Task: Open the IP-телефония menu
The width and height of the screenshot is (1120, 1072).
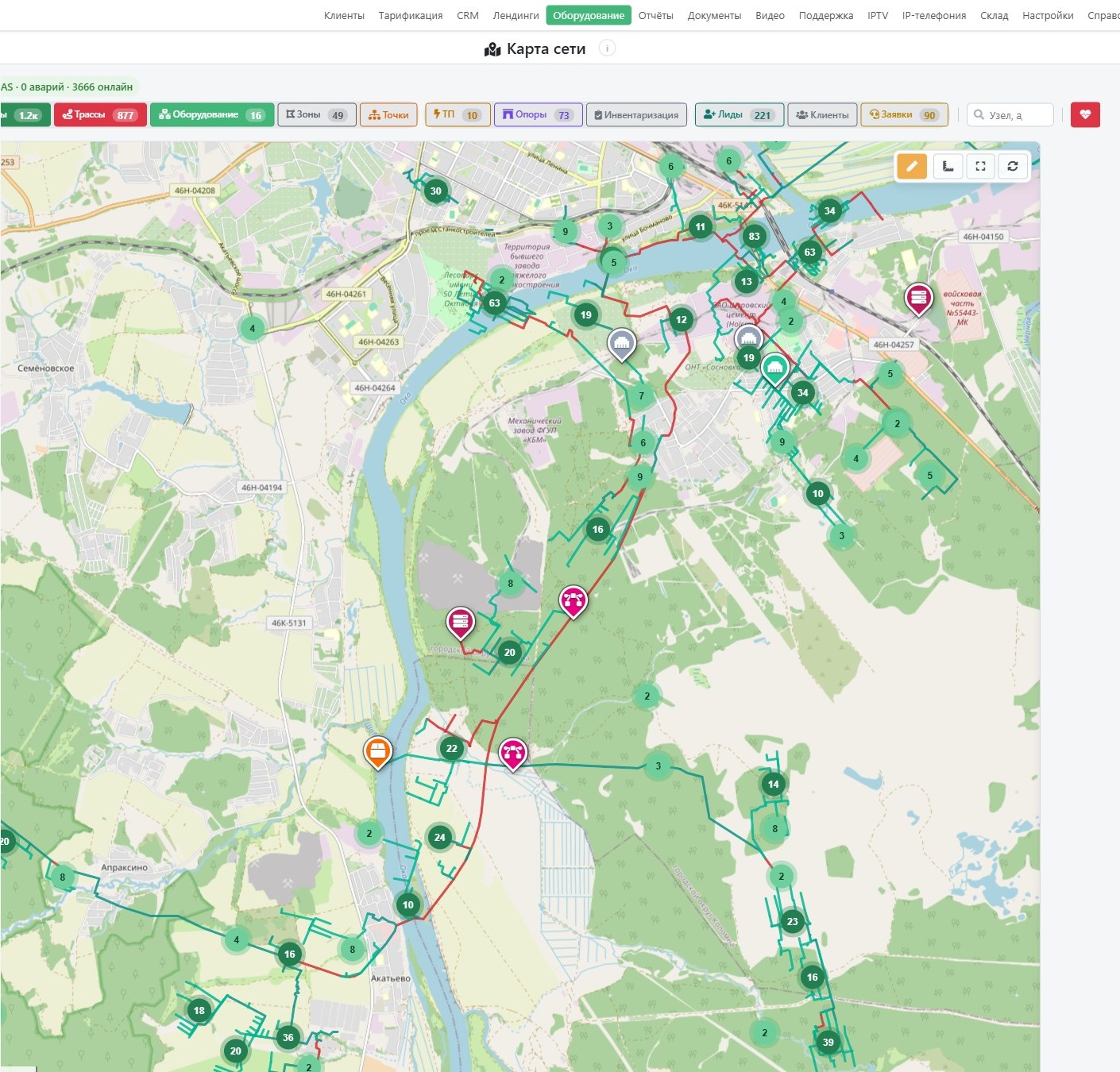Action: pyautogui.click(x=934, y=15)
